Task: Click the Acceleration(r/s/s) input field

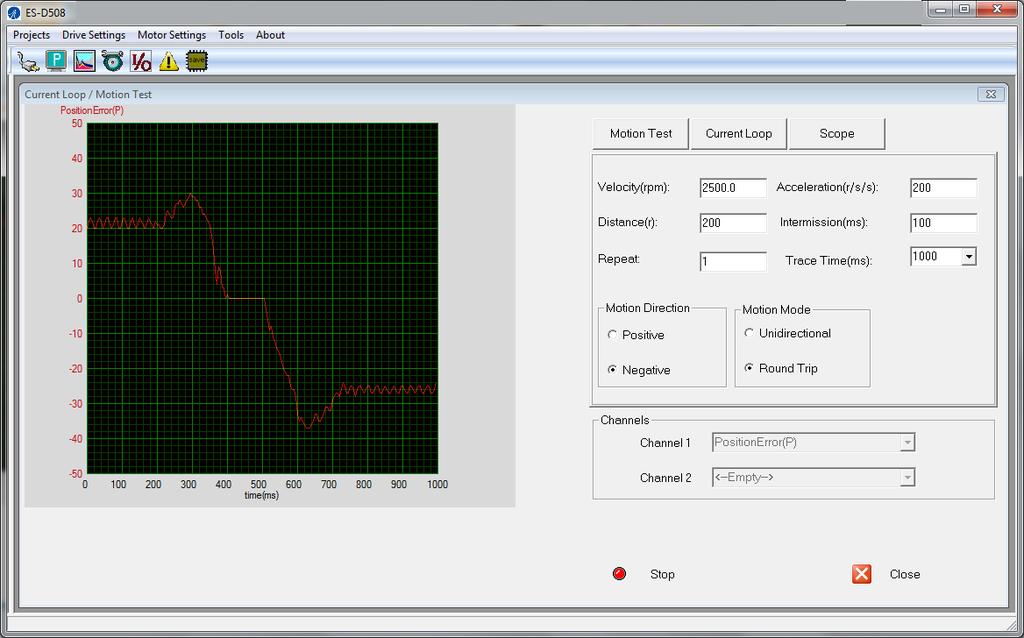Action: coord(943,188)
